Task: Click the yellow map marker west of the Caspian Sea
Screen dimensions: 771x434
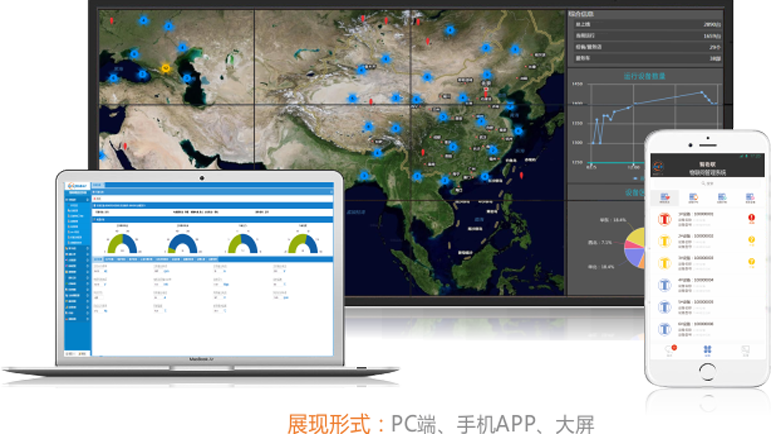Action: click(166, 68)
